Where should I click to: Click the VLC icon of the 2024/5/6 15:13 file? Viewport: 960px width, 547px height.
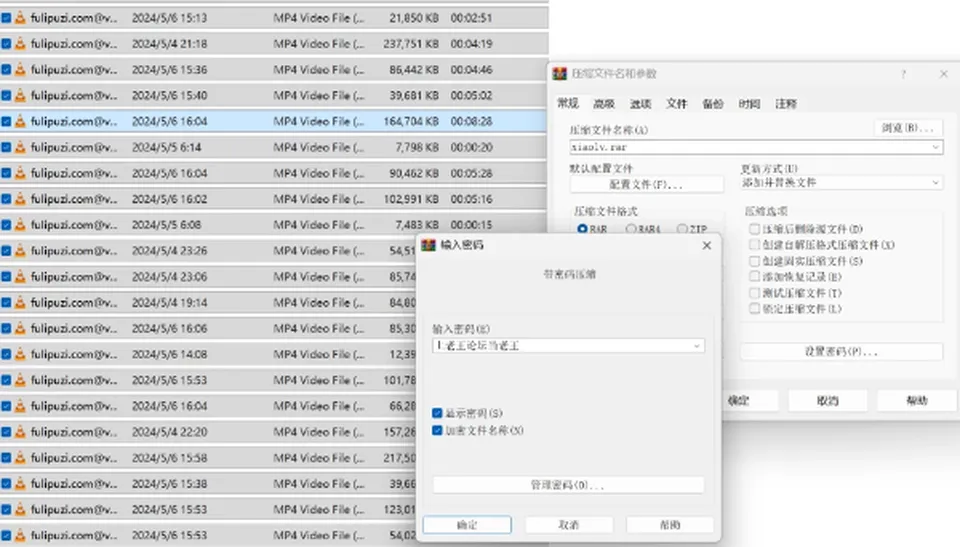20,18
